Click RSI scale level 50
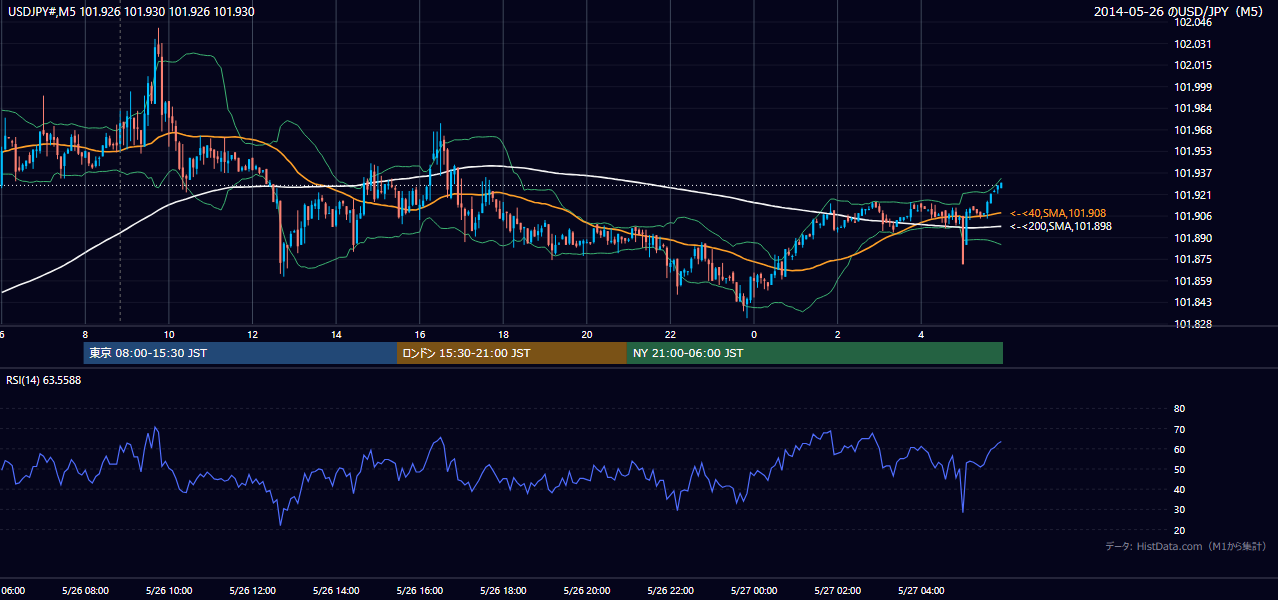 tap(1179, 470)
